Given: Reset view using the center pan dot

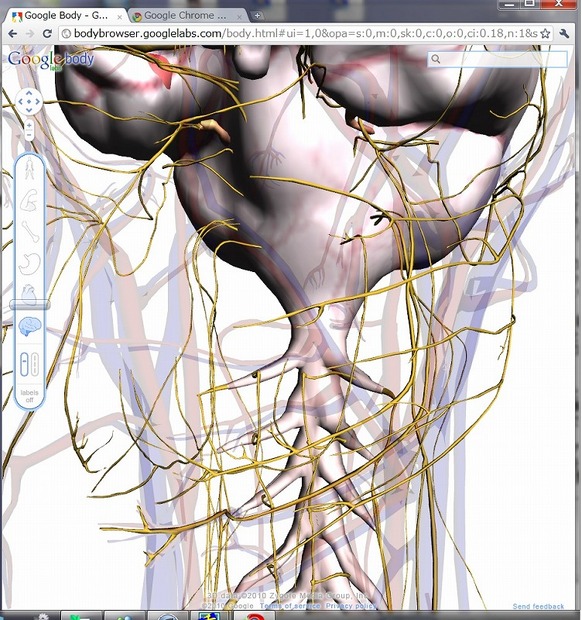Looking at the screenshot, I should [x=29, y=102].
